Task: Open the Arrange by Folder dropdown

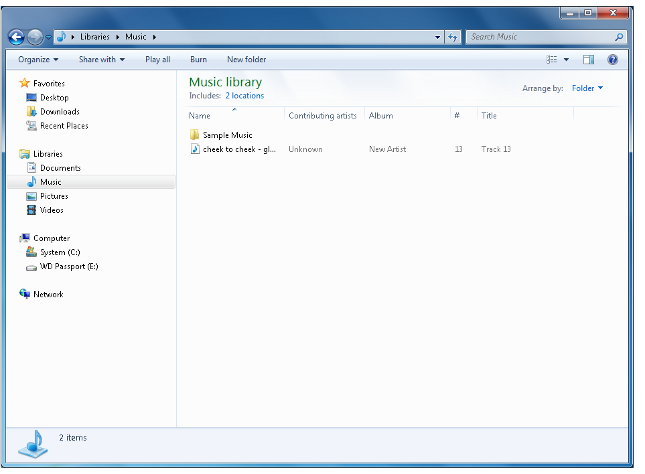Action: click(587, 88)
